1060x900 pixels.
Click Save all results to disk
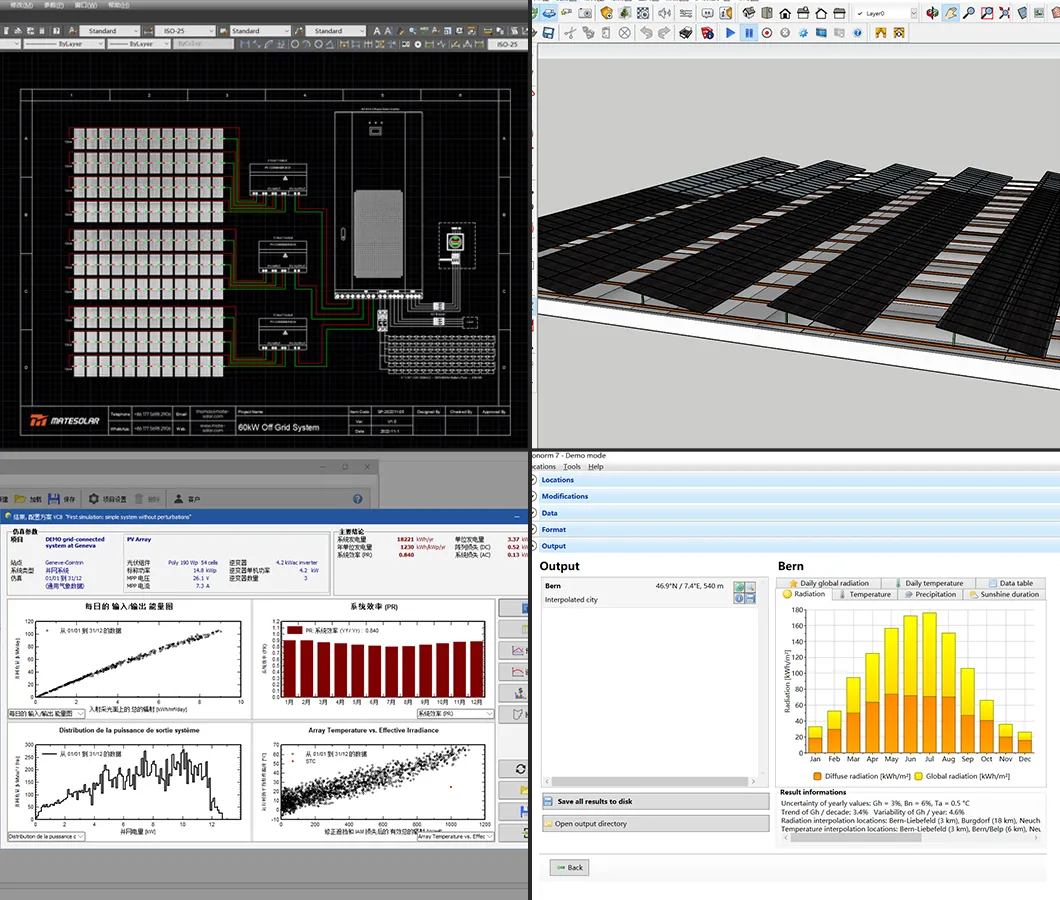coord(595,802)
